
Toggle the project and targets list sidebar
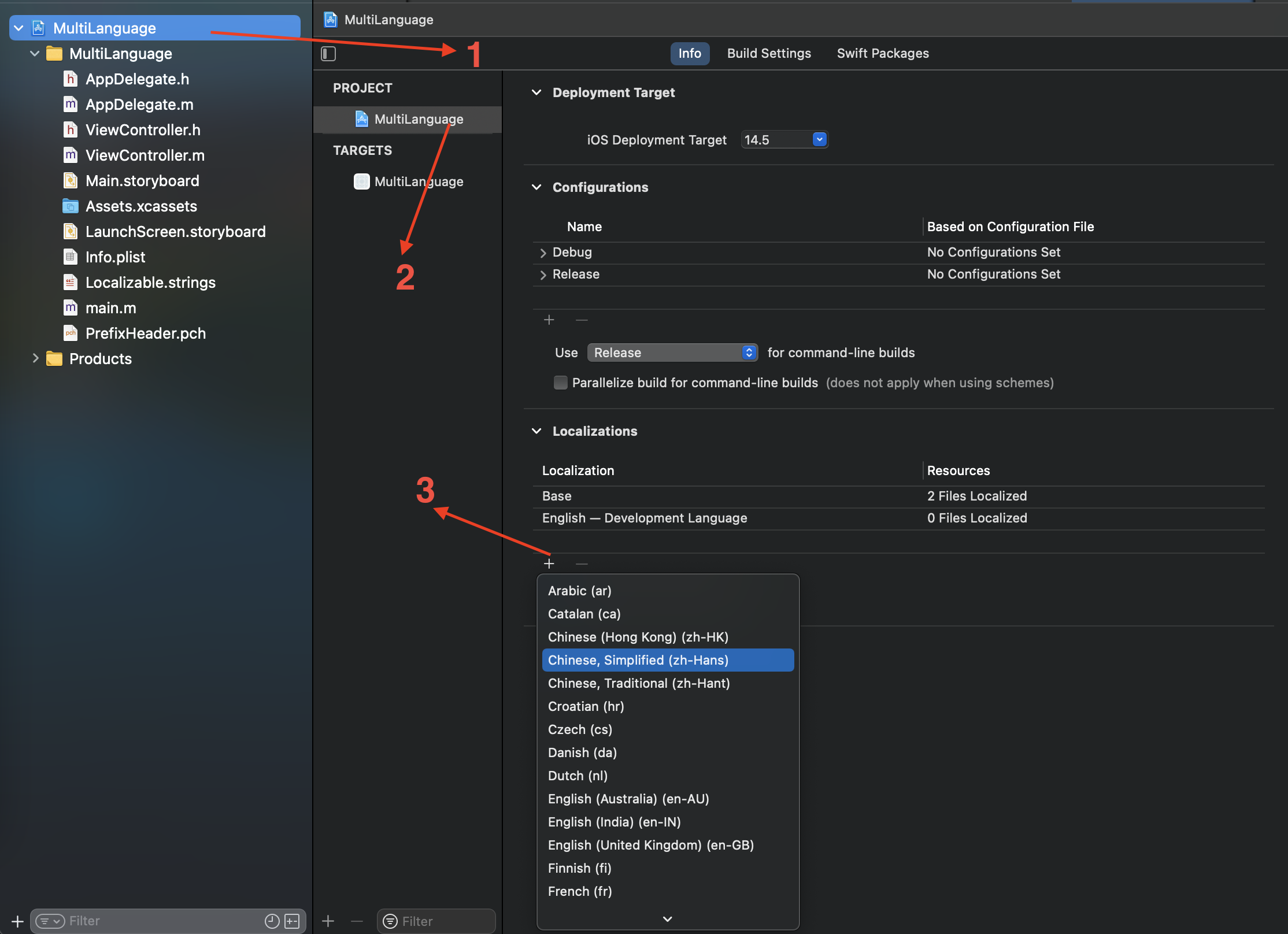point(328,54)
